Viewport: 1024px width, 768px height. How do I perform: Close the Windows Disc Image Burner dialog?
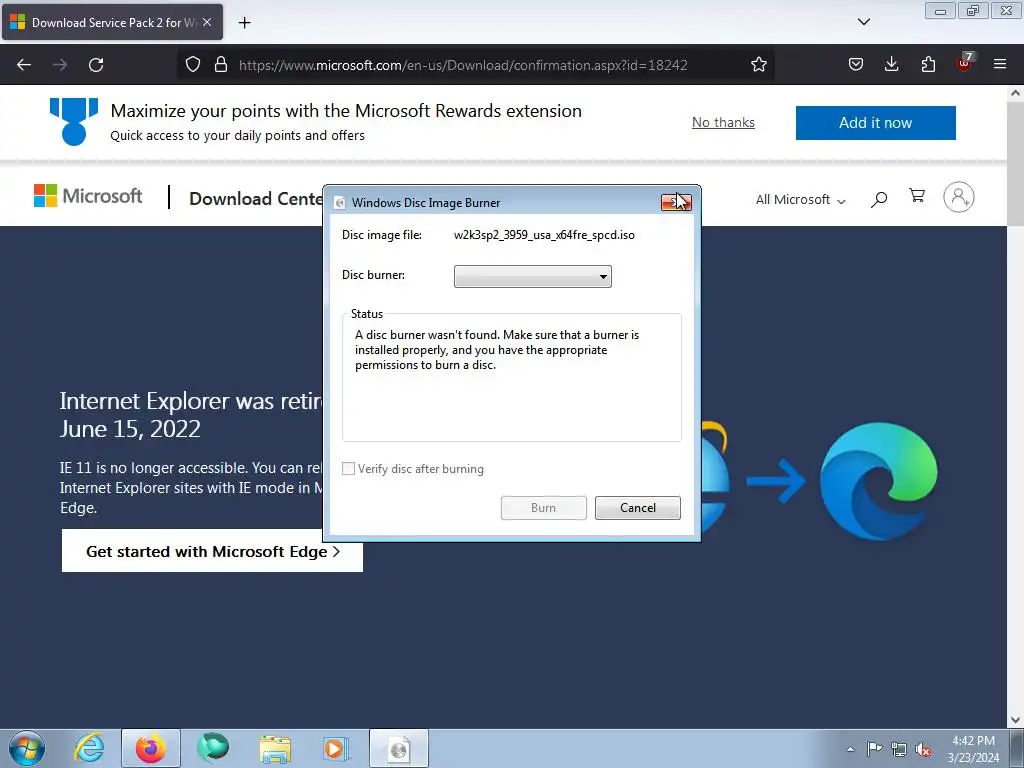676,202
